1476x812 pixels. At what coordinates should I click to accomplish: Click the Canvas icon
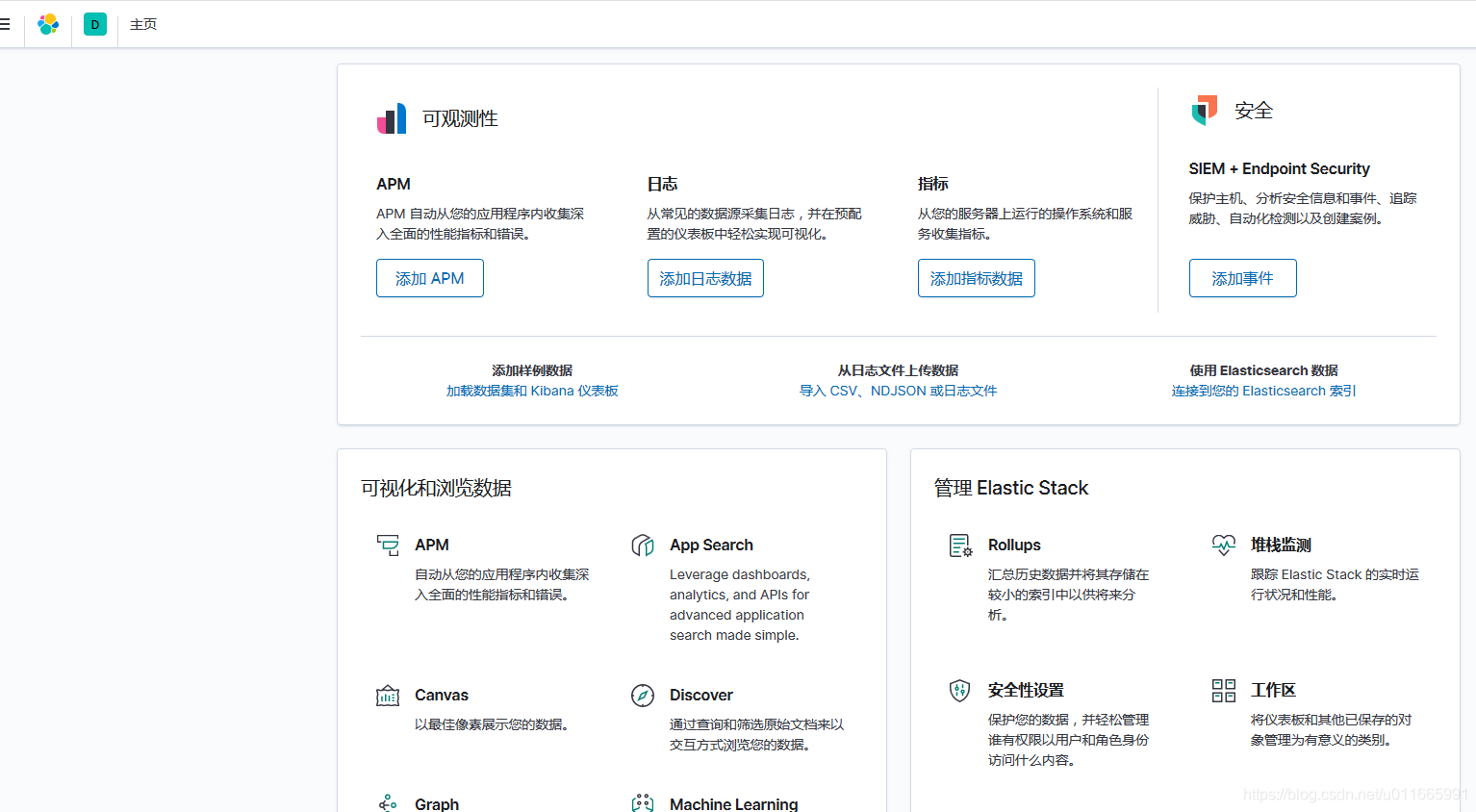pos(388,696)
